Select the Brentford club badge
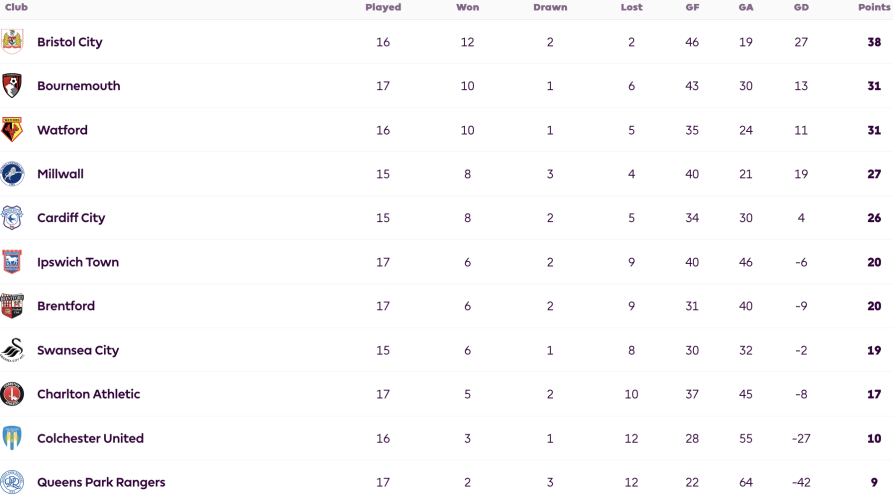 (x=12, y=306)
